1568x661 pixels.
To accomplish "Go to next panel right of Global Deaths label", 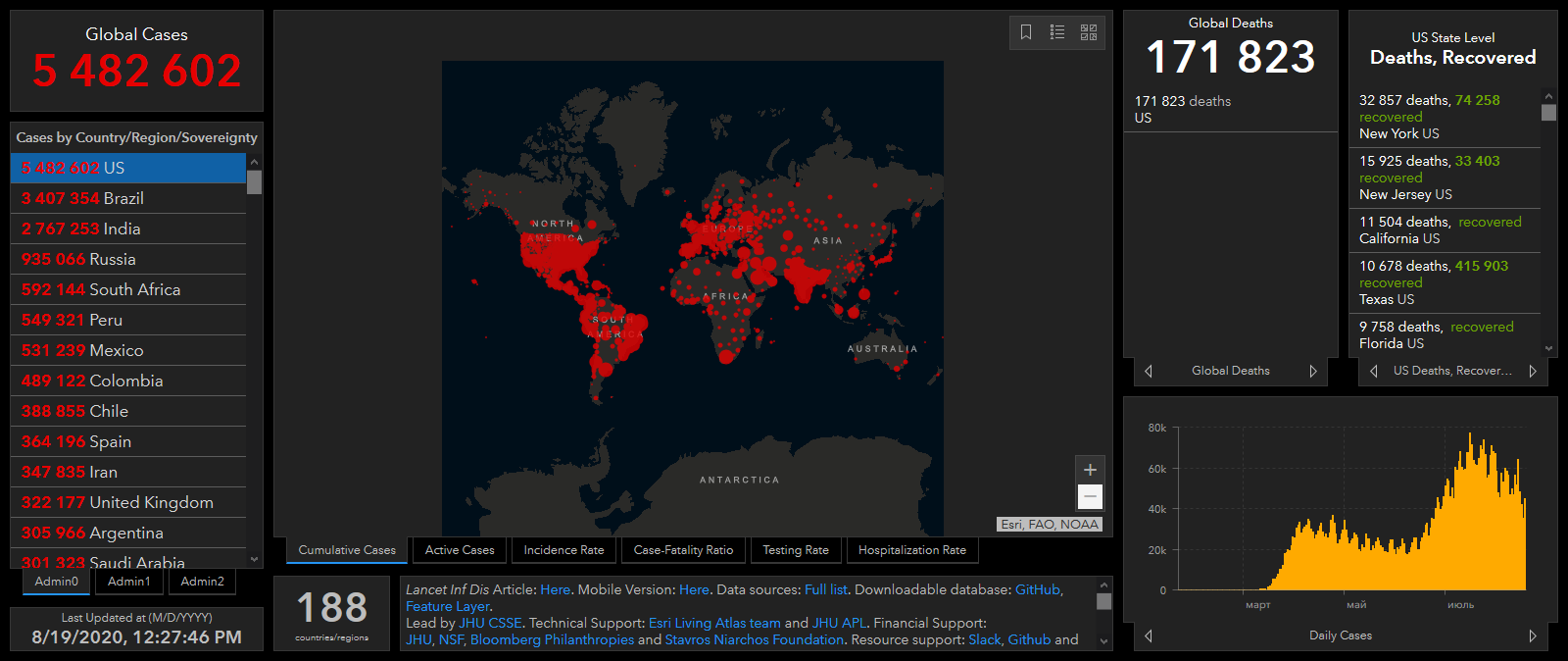I will (1313, 371).
